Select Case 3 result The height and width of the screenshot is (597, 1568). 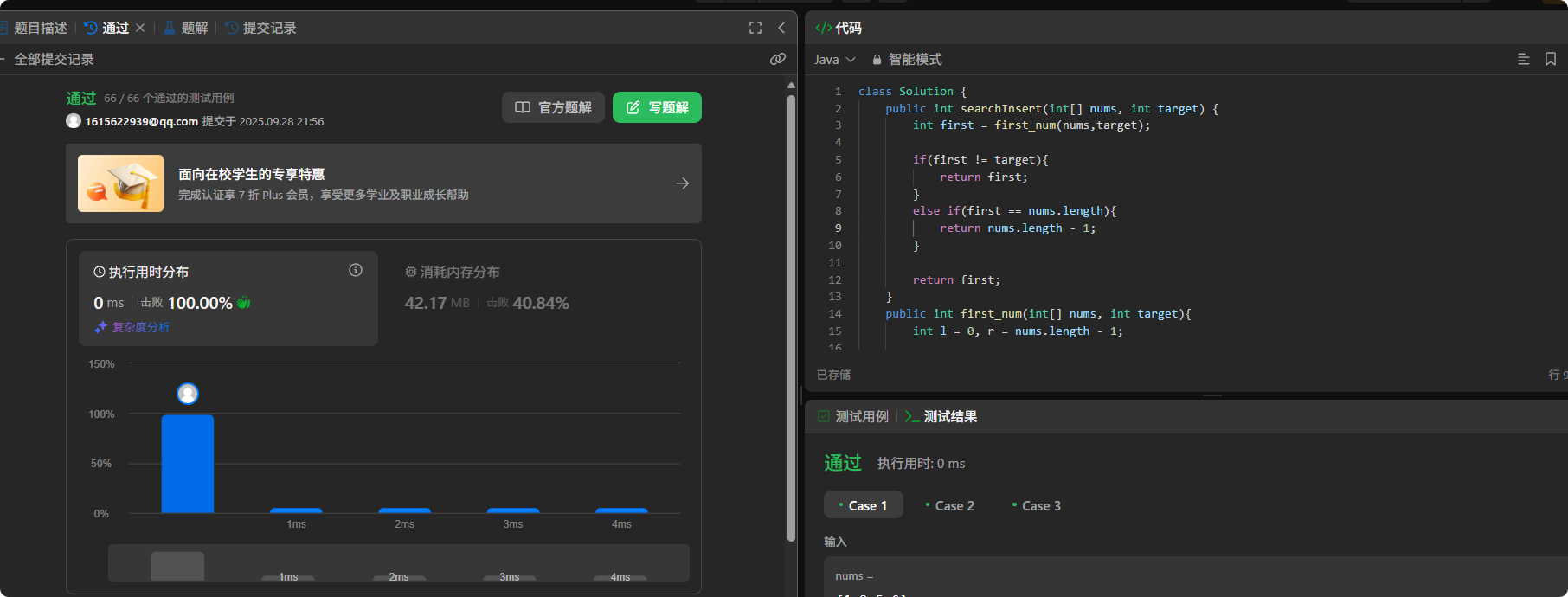[x=1037, y=505]
